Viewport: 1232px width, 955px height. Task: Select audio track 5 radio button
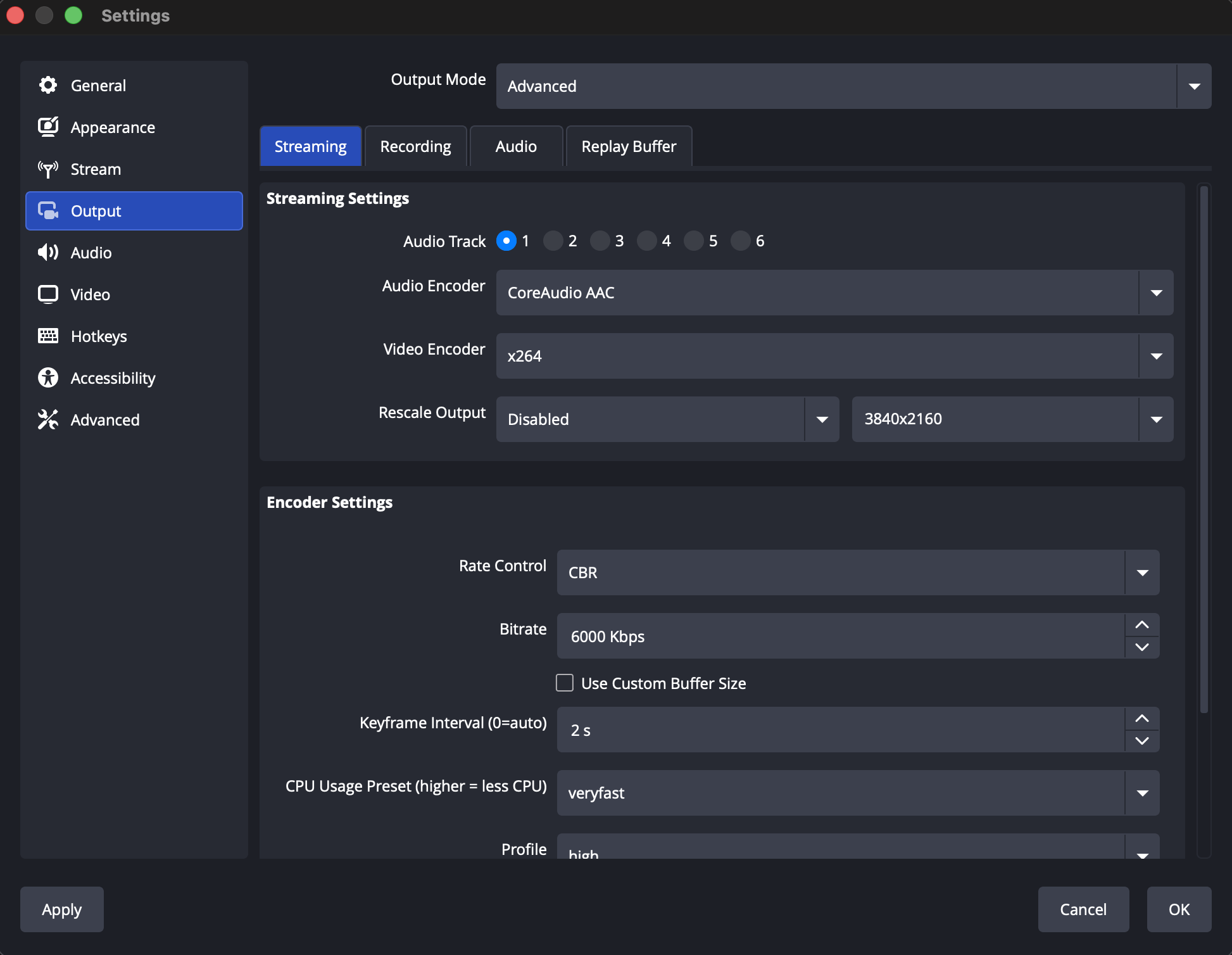[x=694, y=241]
